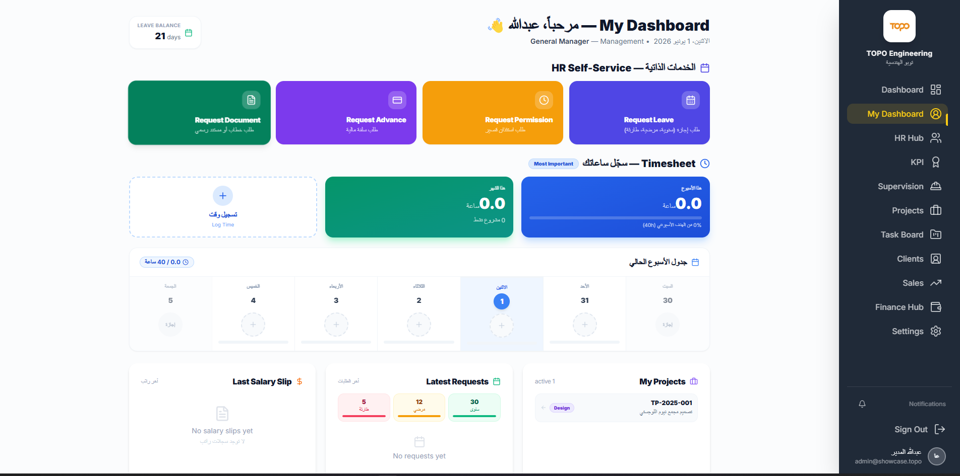Open Supervision hard hat icon
960x476 pixels.
coord(936,186)
